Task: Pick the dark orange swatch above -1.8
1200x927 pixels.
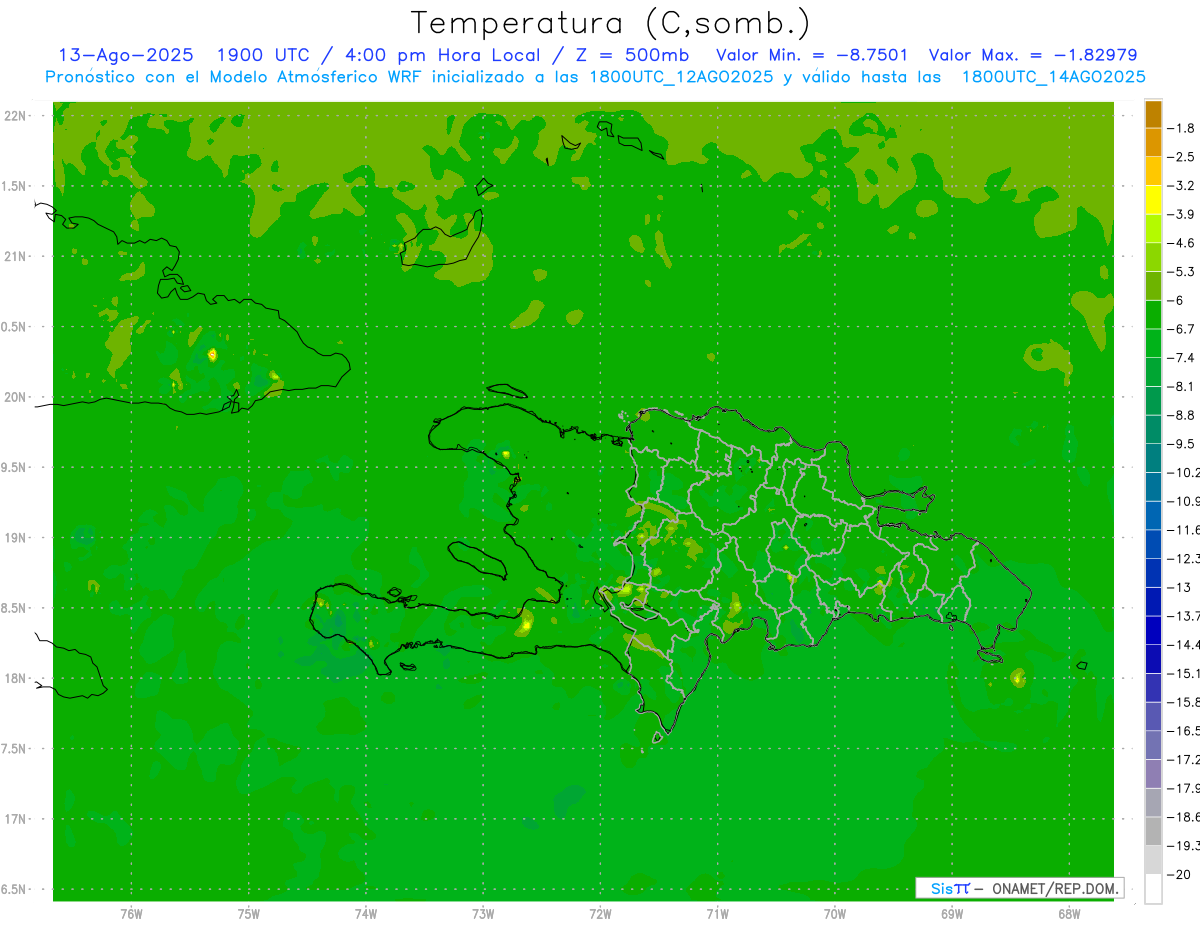Action: click(1153, 114)
